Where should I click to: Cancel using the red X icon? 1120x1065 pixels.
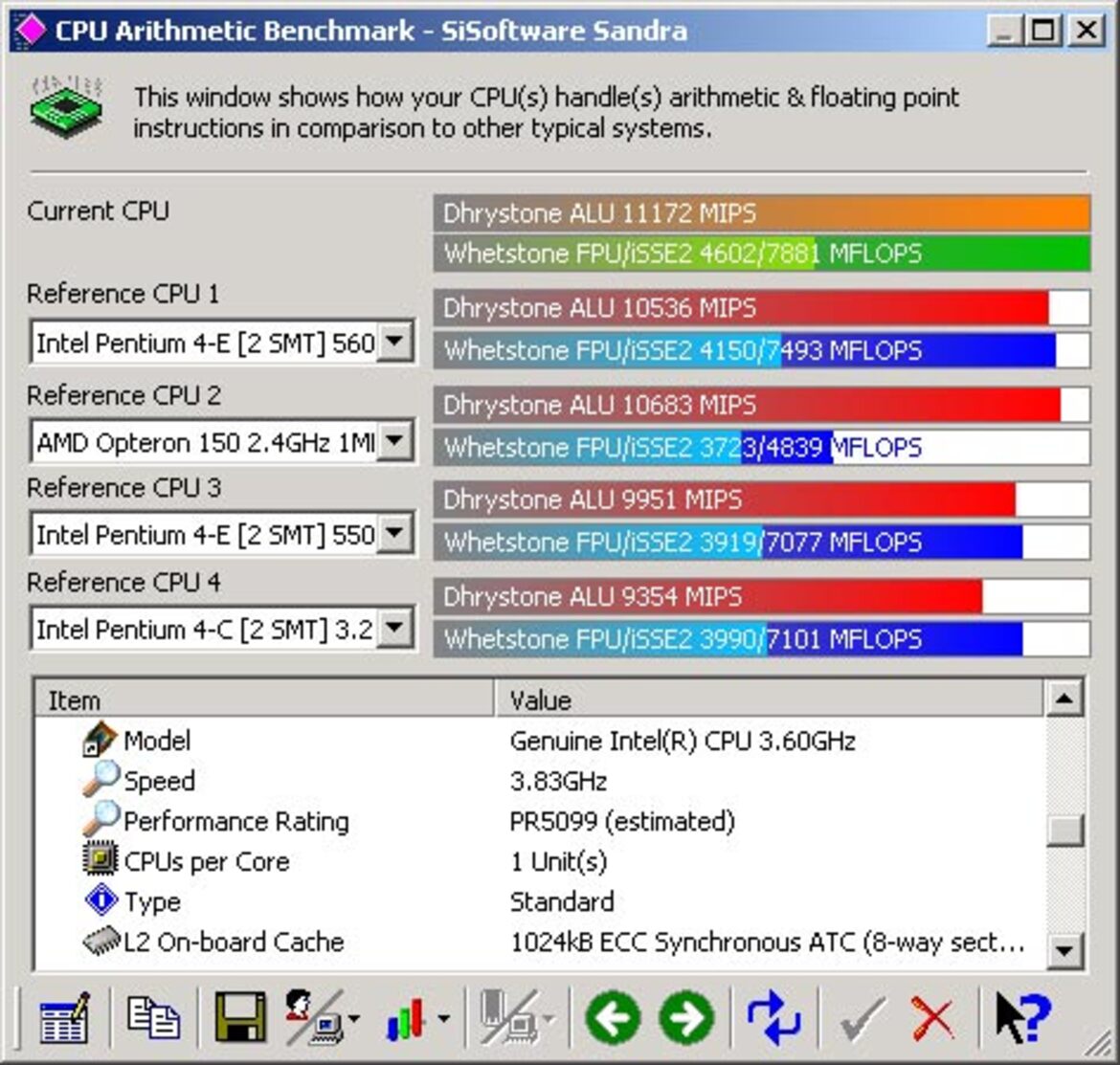[x=933, y=1019]
